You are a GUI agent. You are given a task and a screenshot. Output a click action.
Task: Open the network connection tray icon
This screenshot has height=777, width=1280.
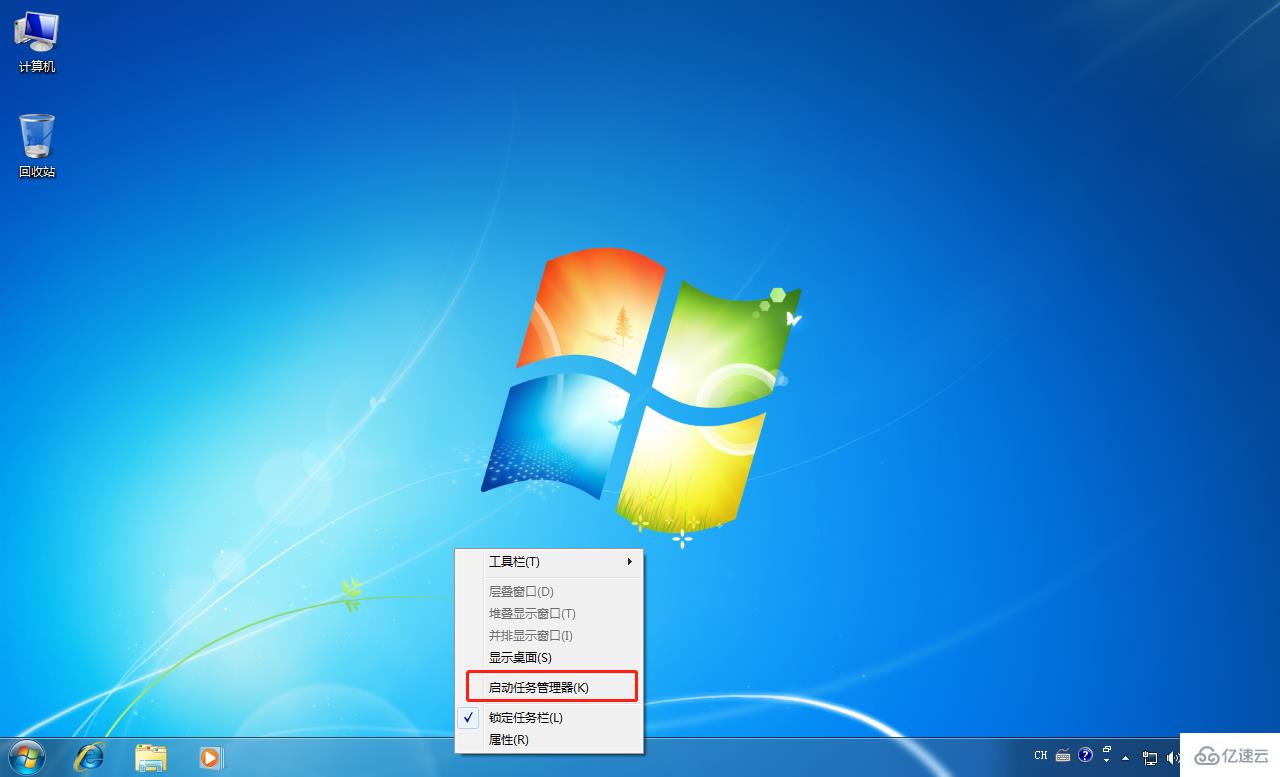pos(1150,758)
